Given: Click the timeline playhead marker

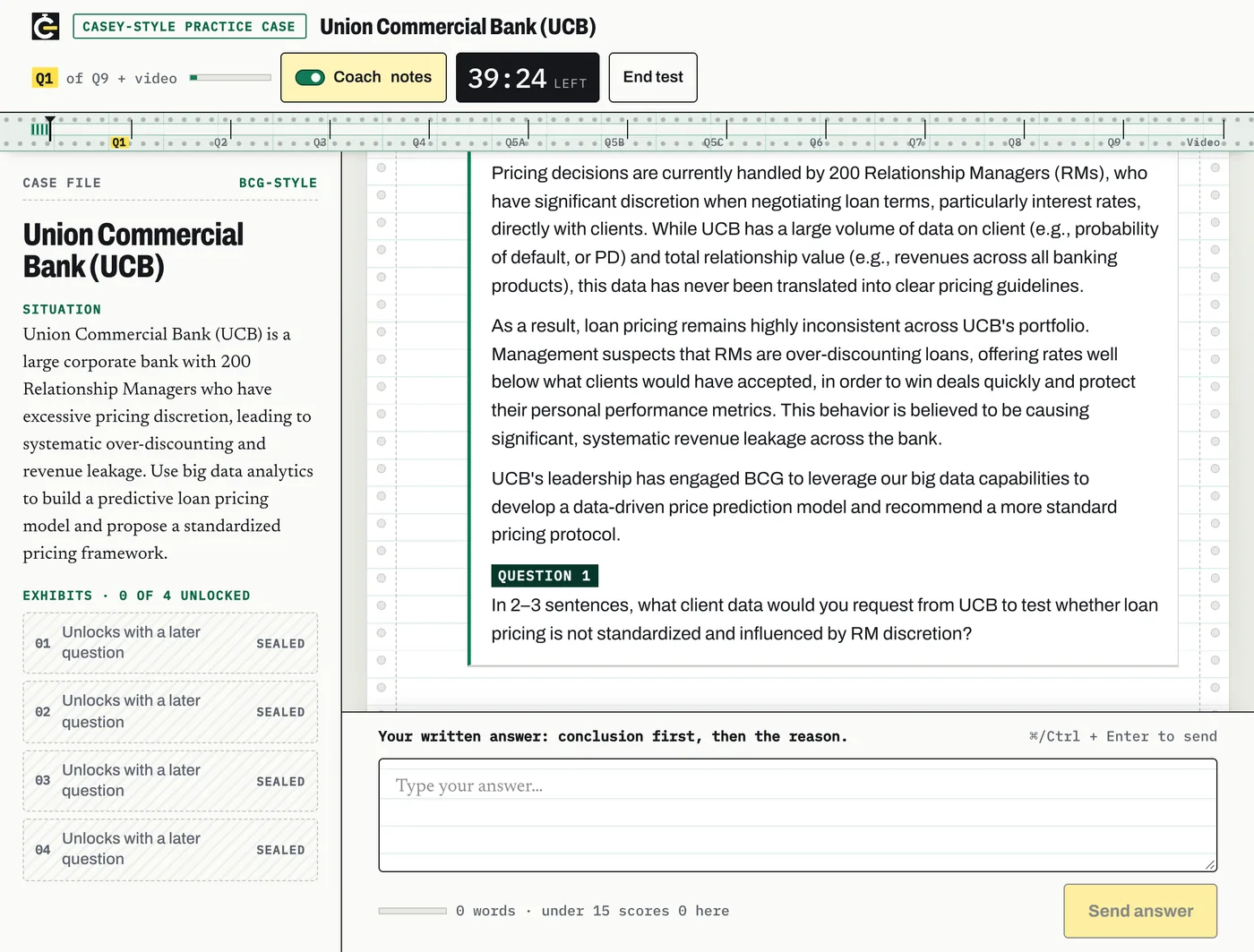Looking at the screenshot, I should click(50, 126).
